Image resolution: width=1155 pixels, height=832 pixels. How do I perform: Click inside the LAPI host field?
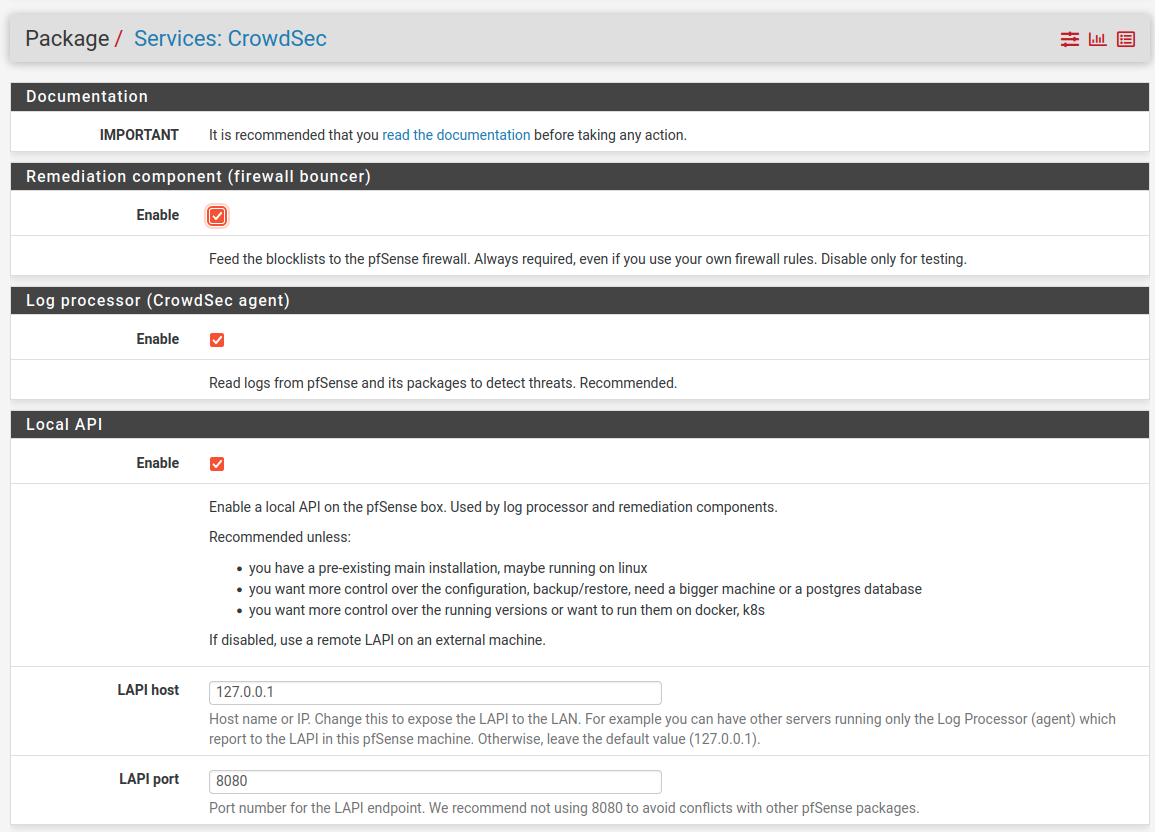coord(435,692)
